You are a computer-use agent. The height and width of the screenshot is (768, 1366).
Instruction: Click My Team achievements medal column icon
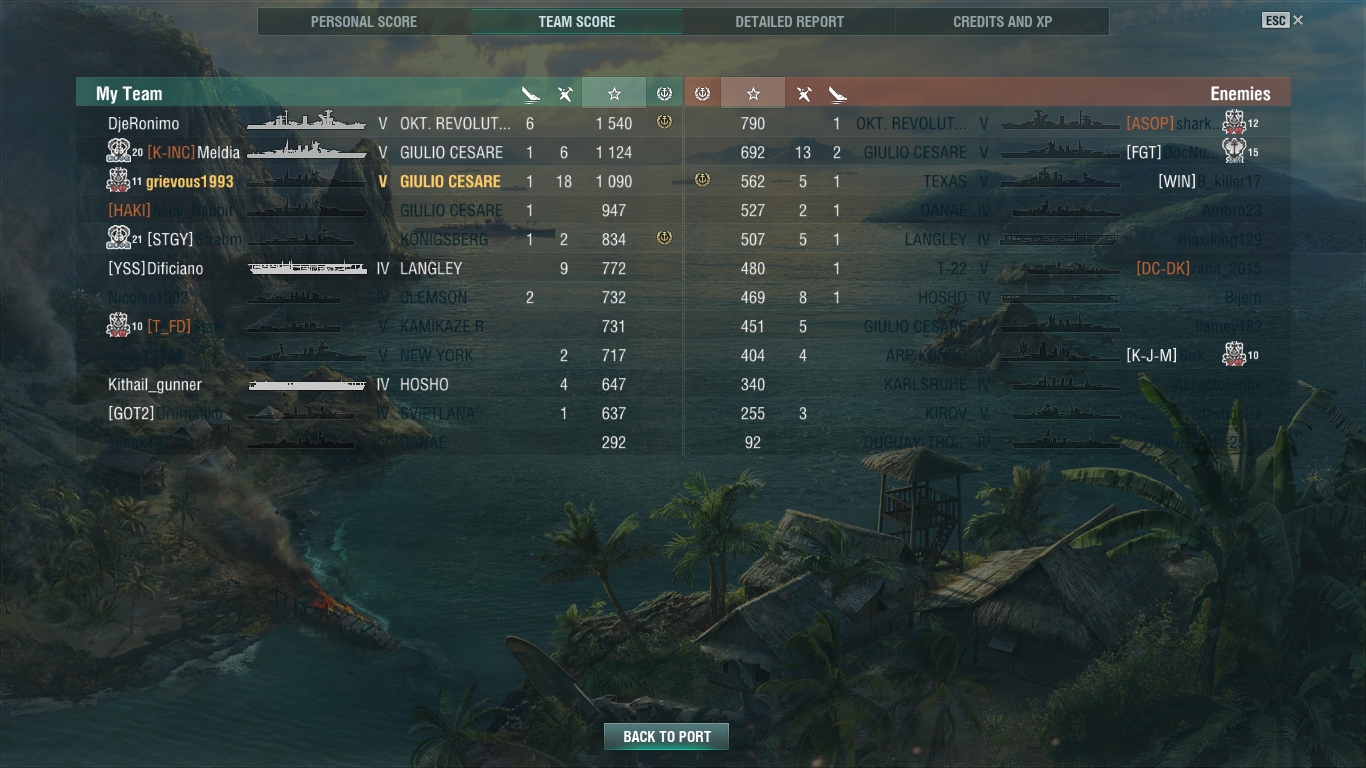664,93
